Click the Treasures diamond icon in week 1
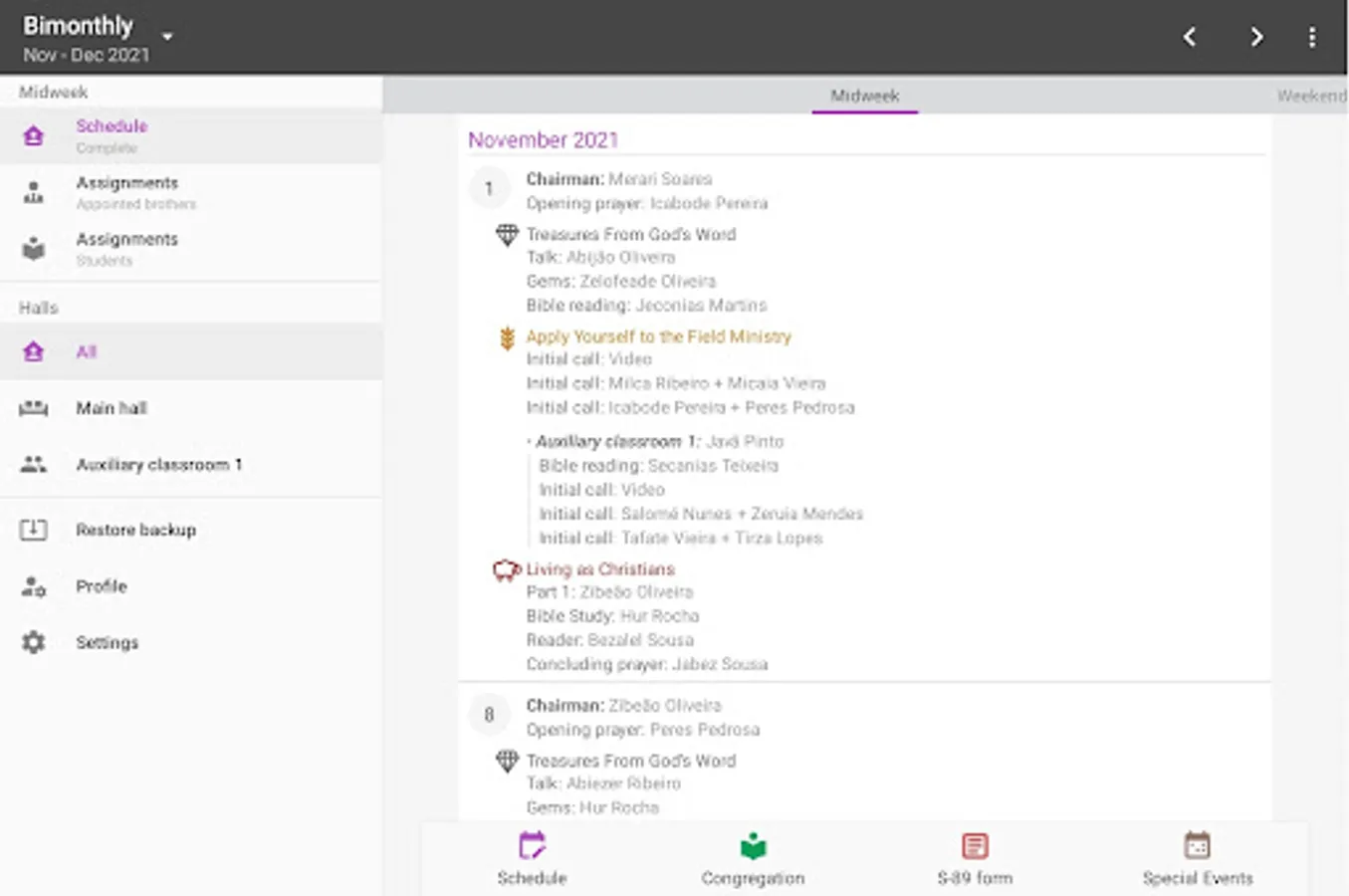The width and height of the screenshot is (1349, 896). tap(507, 235)
